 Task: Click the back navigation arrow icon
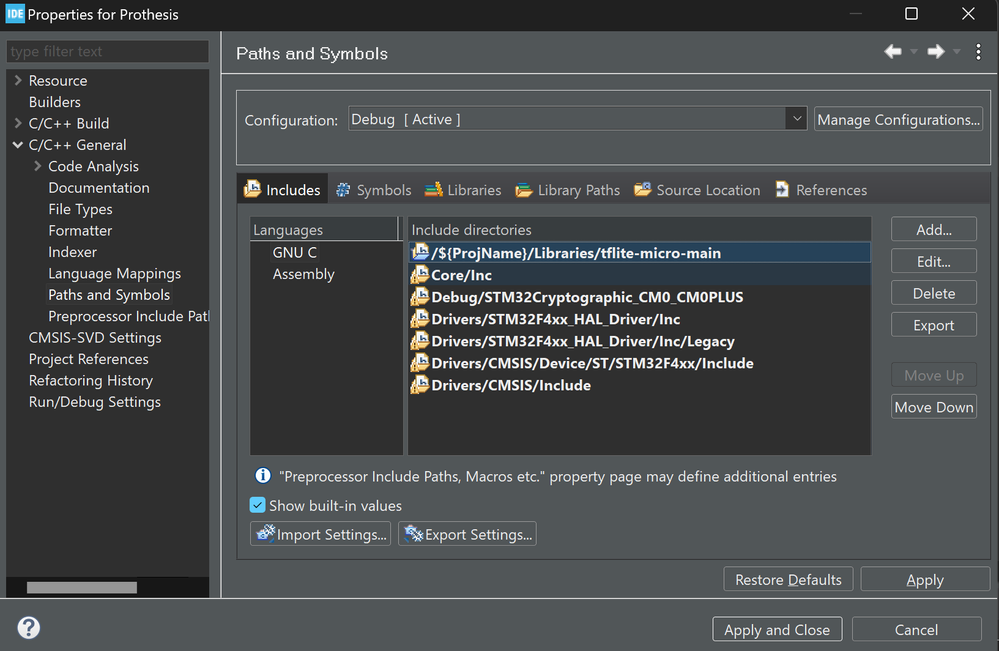pyautogui.click(x=892, y=52)
